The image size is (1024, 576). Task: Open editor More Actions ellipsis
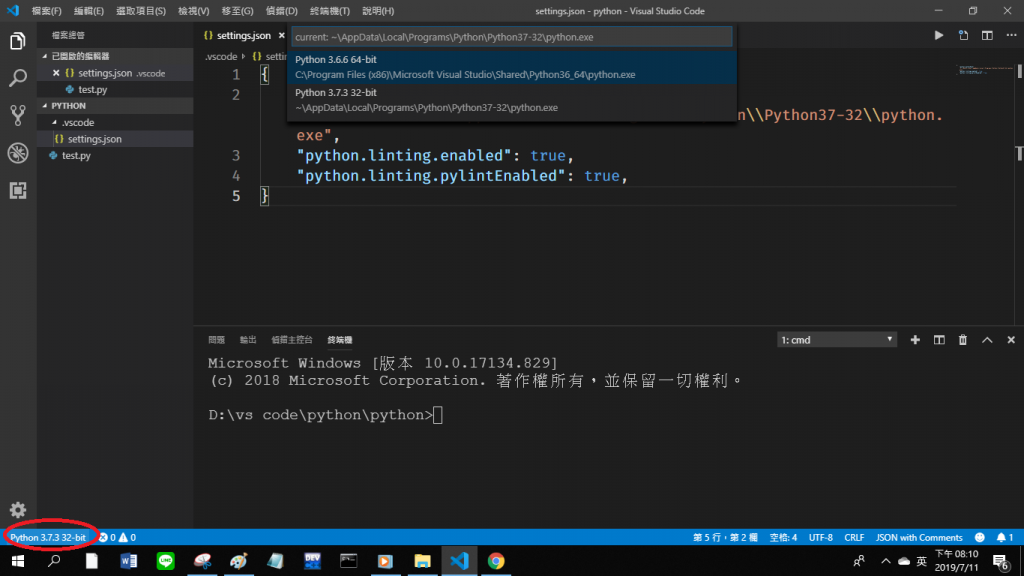(1012, 35)
